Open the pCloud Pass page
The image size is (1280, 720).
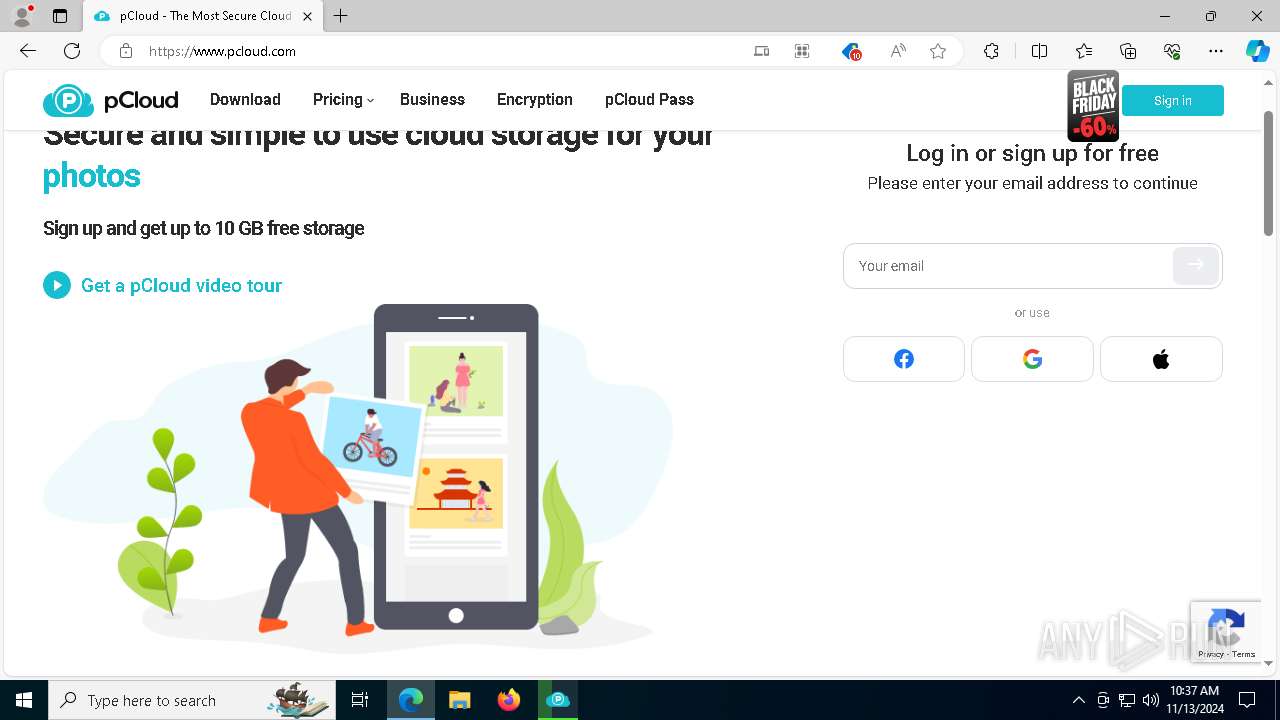click(x=649, y=99)
